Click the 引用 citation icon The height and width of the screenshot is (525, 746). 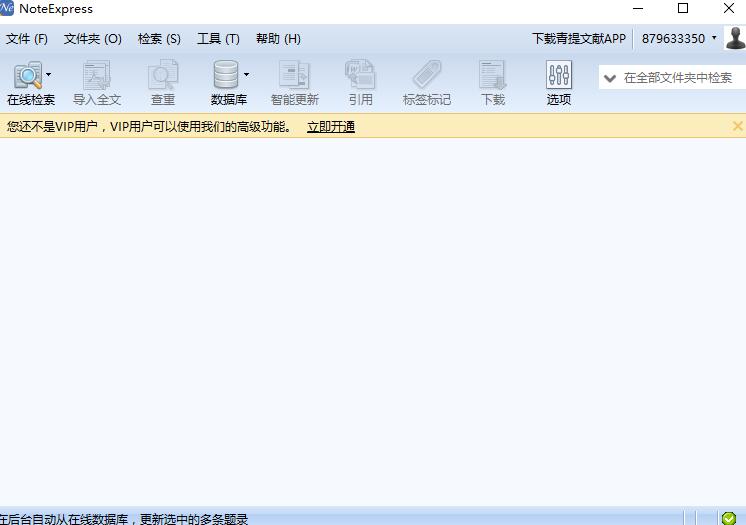coord(360,82)
